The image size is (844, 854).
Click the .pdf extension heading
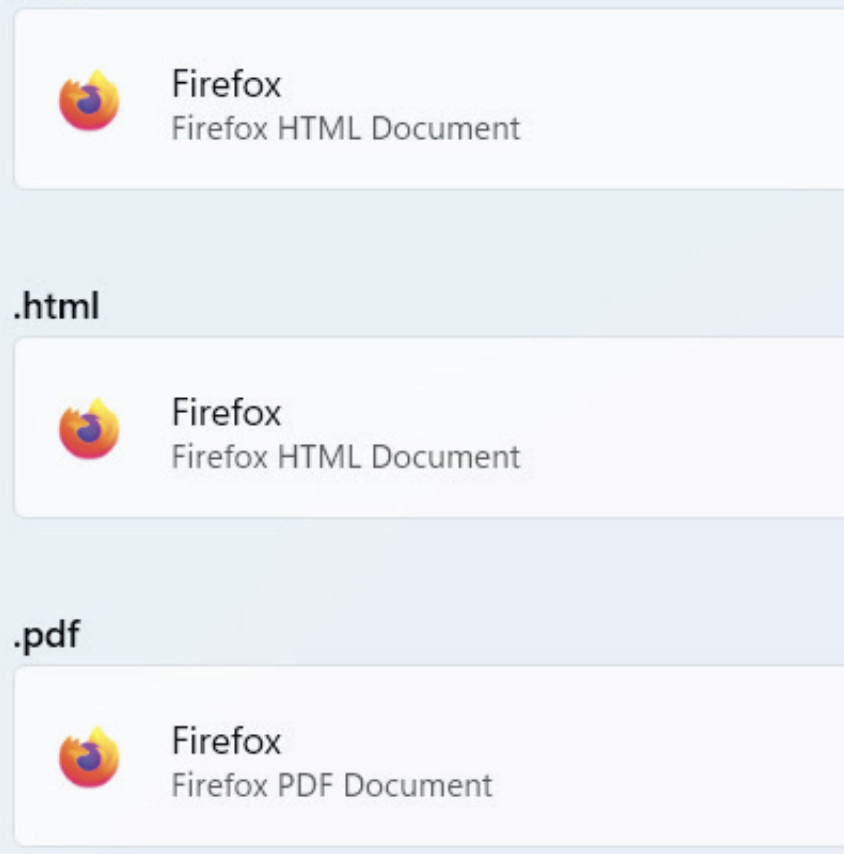coord(46,636)
